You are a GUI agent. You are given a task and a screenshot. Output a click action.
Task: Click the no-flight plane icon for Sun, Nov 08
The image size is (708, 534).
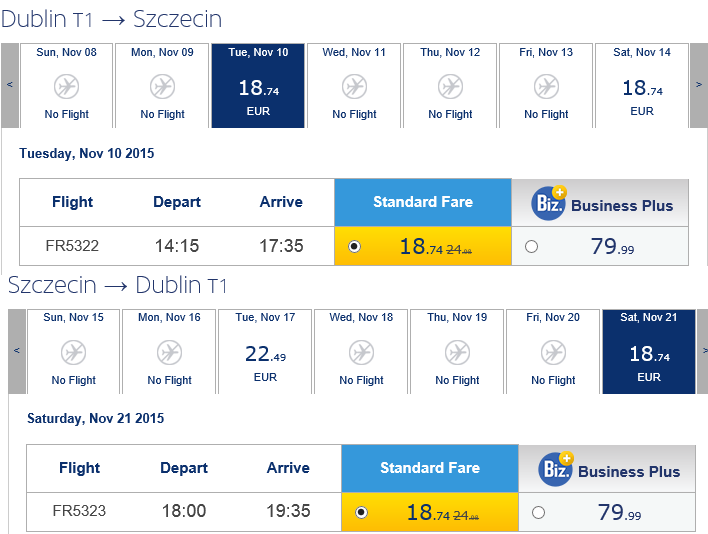tap(66, 87)
